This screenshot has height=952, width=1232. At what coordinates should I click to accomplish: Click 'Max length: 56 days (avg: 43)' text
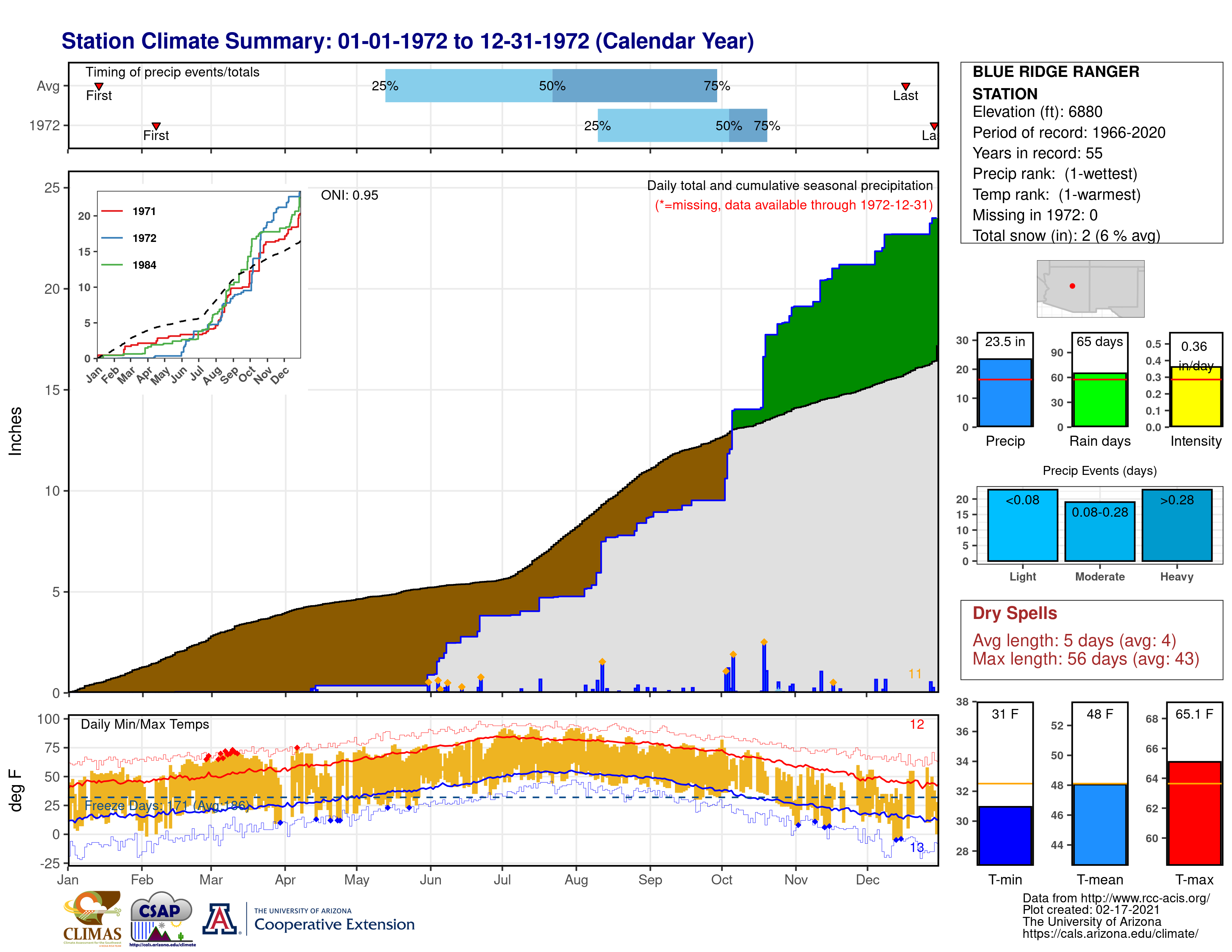[1086, 659]
